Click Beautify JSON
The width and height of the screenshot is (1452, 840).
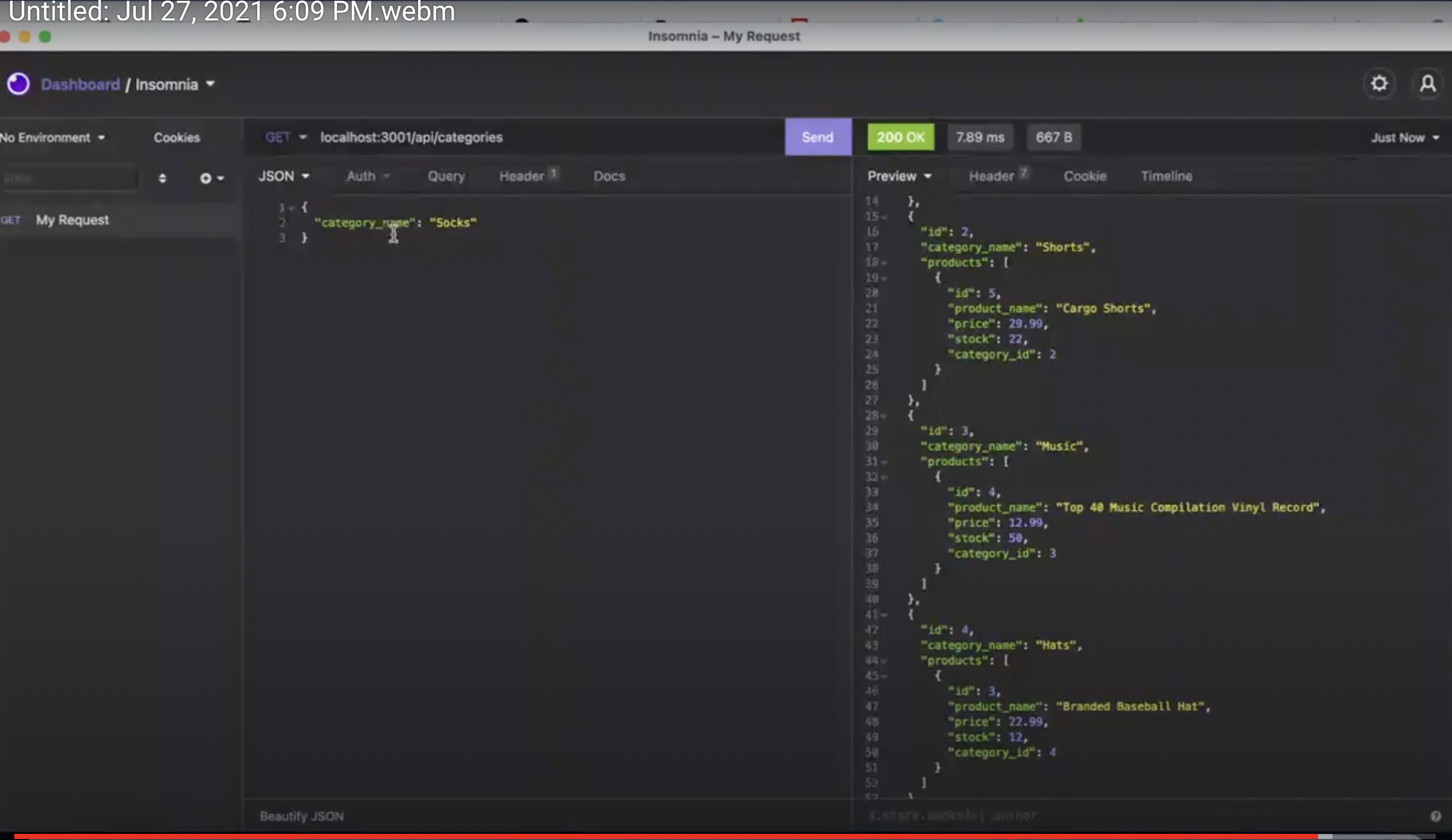[x=301, y=816]
